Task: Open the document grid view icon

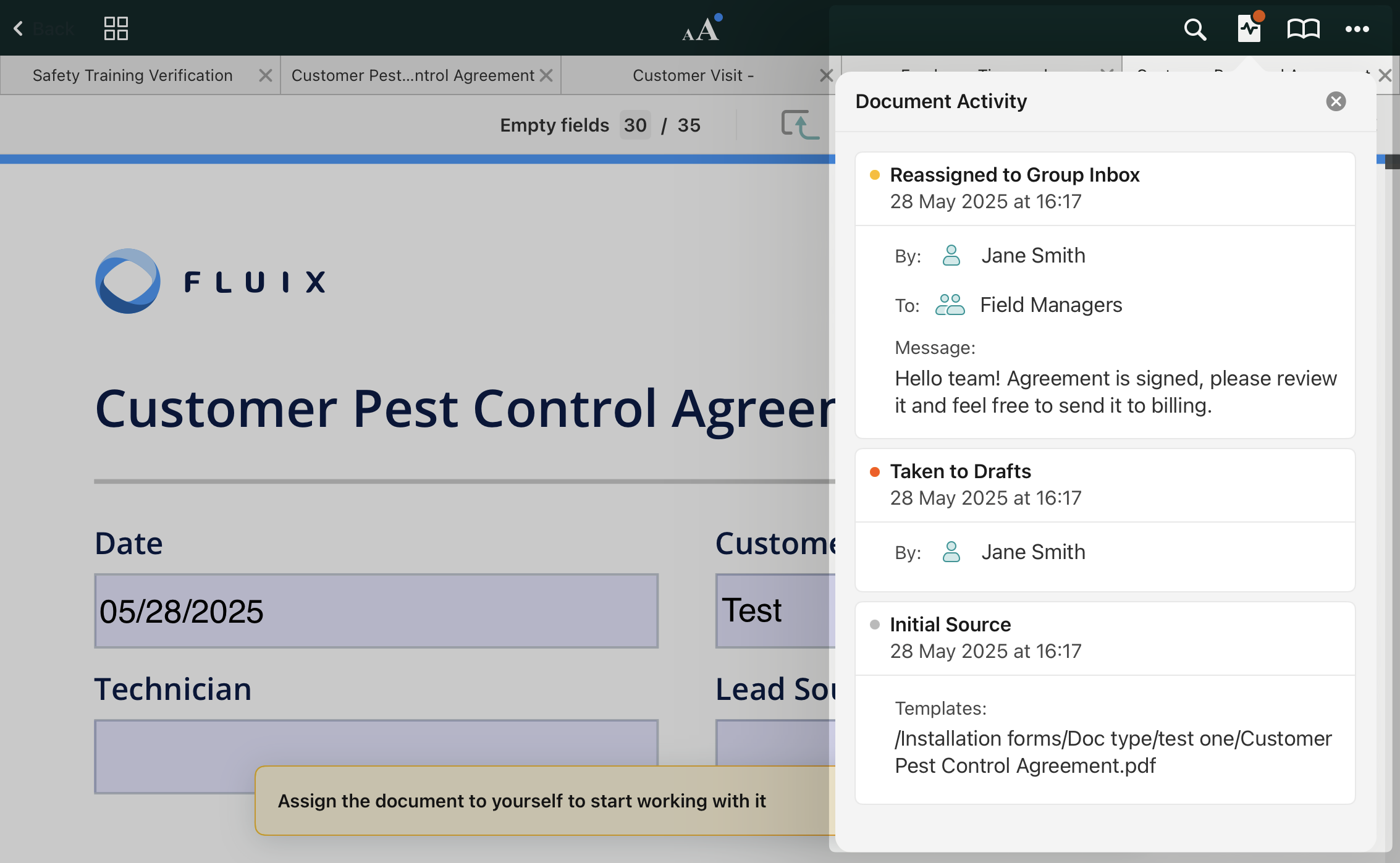Action: tap(116, 28)
